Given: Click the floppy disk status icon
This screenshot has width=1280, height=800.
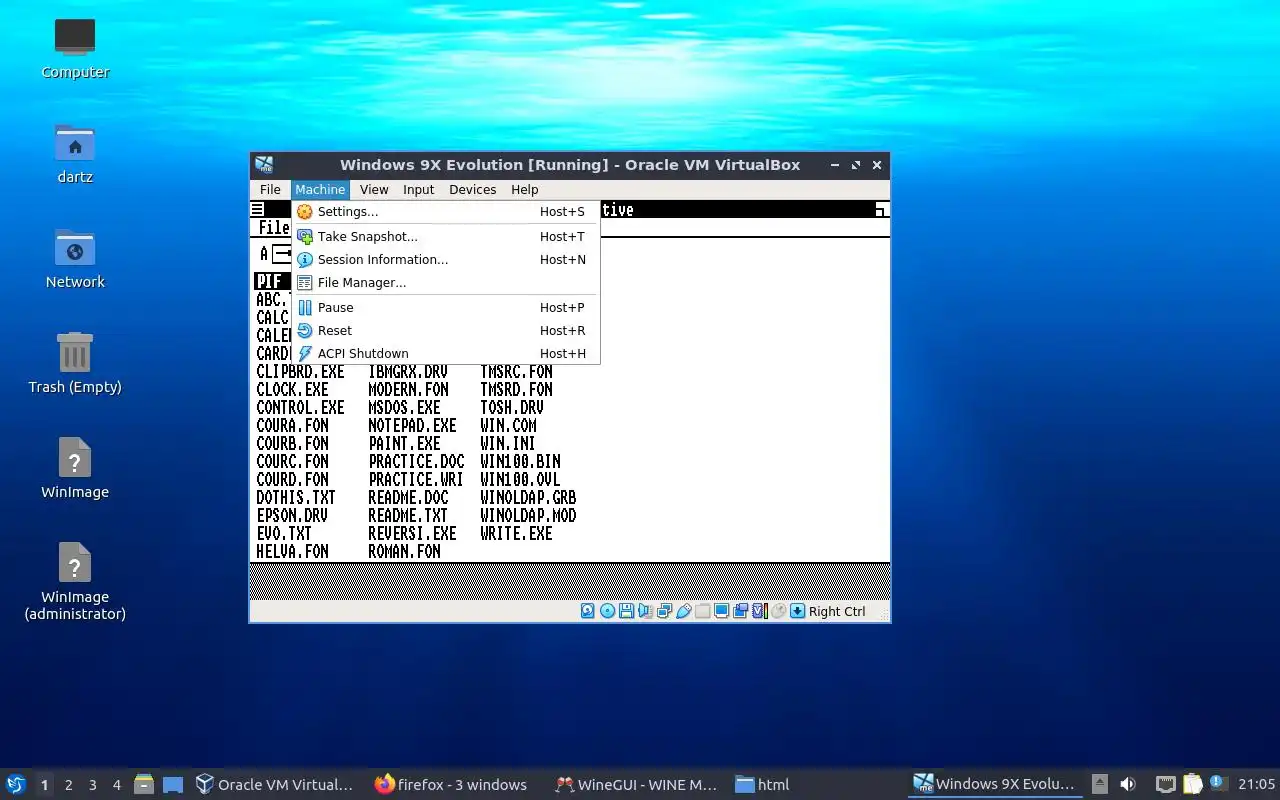Looking at the screenshot, I should point(626,611).
